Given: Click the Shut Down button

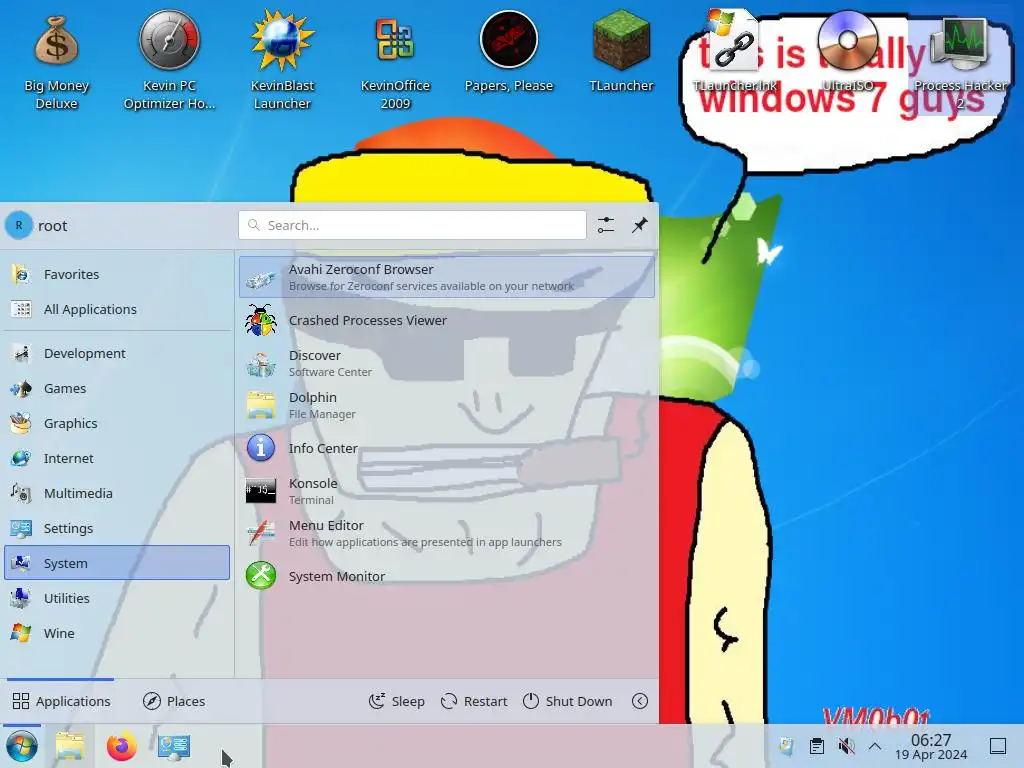Looking at the screenshot, I should 568,701.
